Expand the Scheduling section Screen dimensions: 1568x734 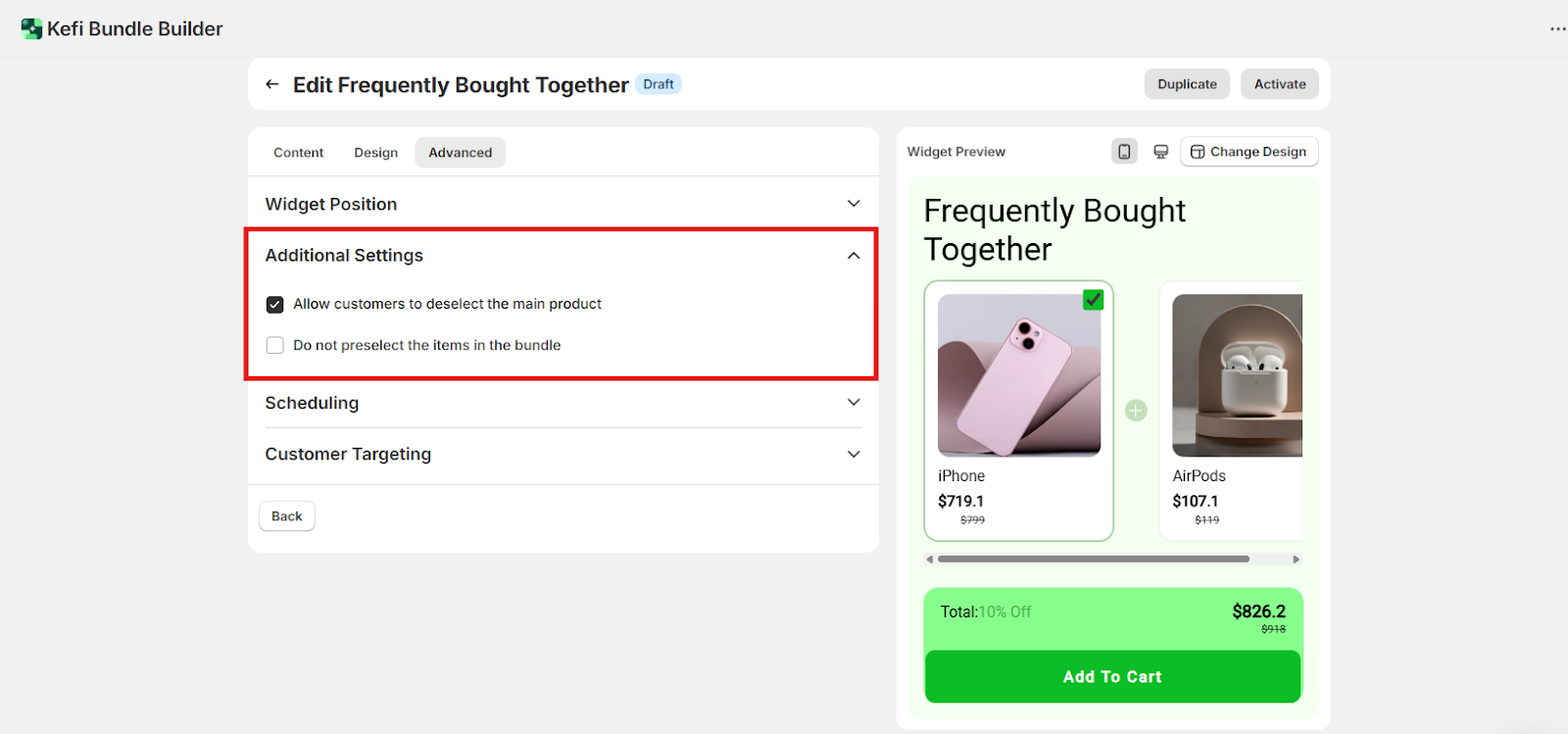pyautogui.click(x=854, y=403)
